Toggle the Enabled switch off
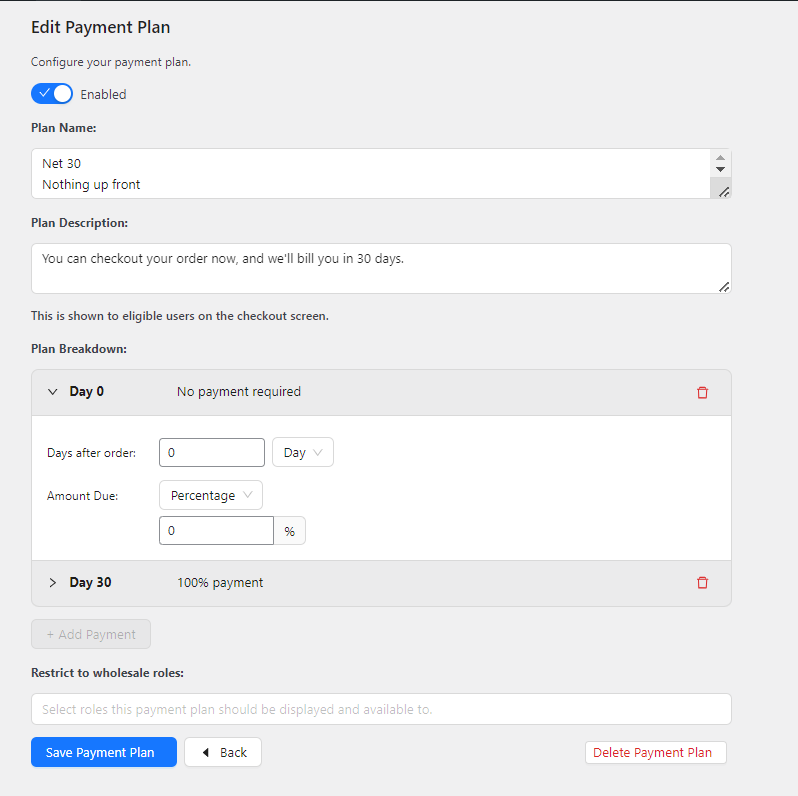Screen dimensions: 798x796 (52, 94)
